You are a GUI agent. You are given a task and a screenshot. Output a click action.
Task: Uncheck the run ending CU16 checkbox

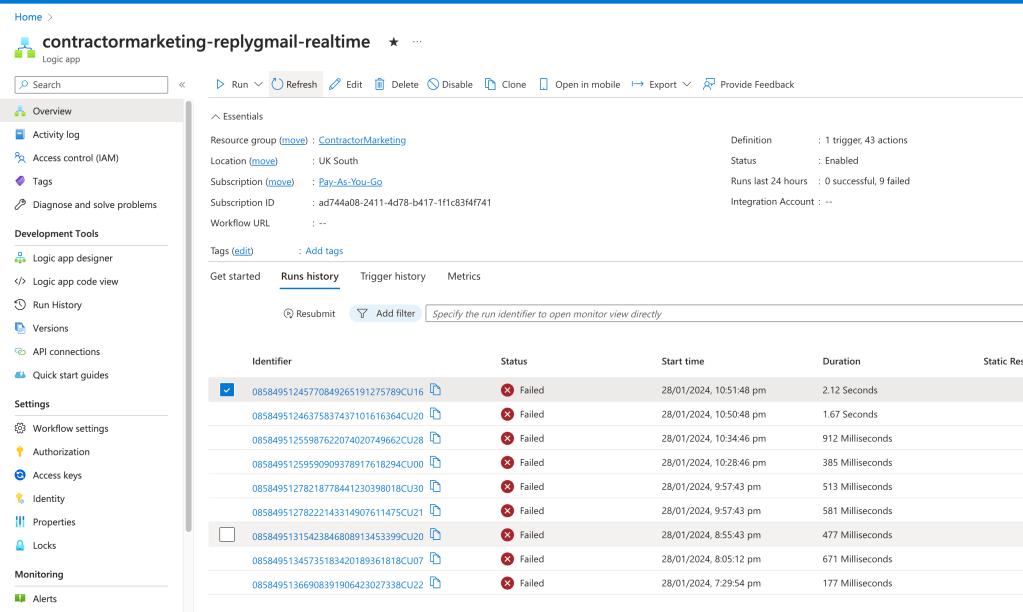click(x=226, y=390)
